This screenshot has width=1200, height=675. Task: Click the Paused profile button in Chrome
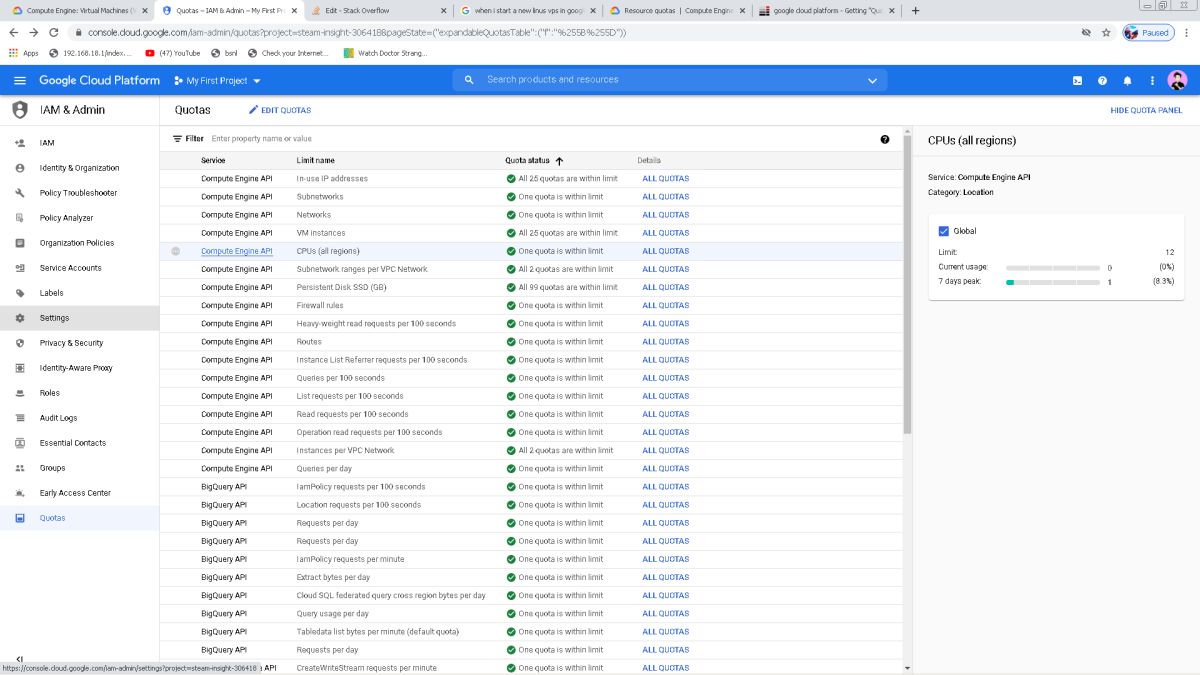tap(1147, 32)
